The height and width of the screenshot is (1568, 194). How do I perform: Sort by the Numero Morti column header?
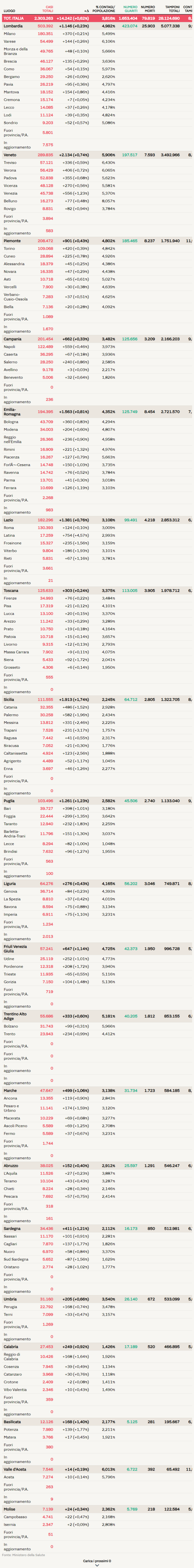click(x=148, y=9)
